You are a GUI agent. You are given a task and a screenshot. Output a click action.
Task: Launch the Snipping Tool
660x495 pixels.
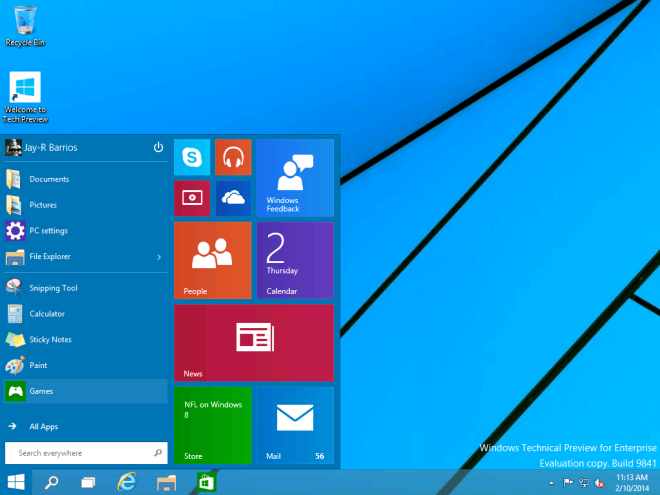(86, 288)
